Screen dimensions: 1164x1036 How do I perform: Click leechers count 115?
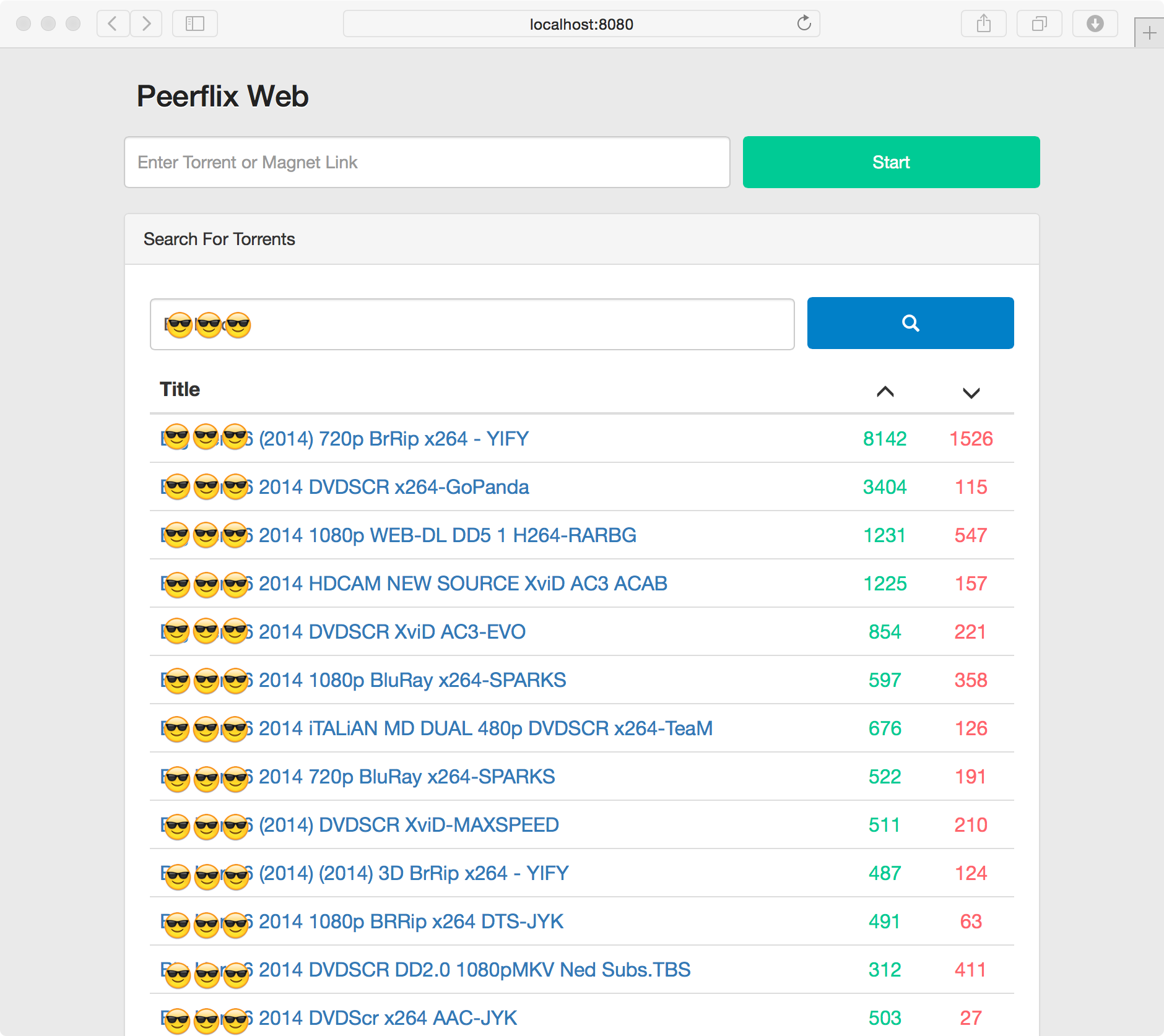(x=971, y=487)
